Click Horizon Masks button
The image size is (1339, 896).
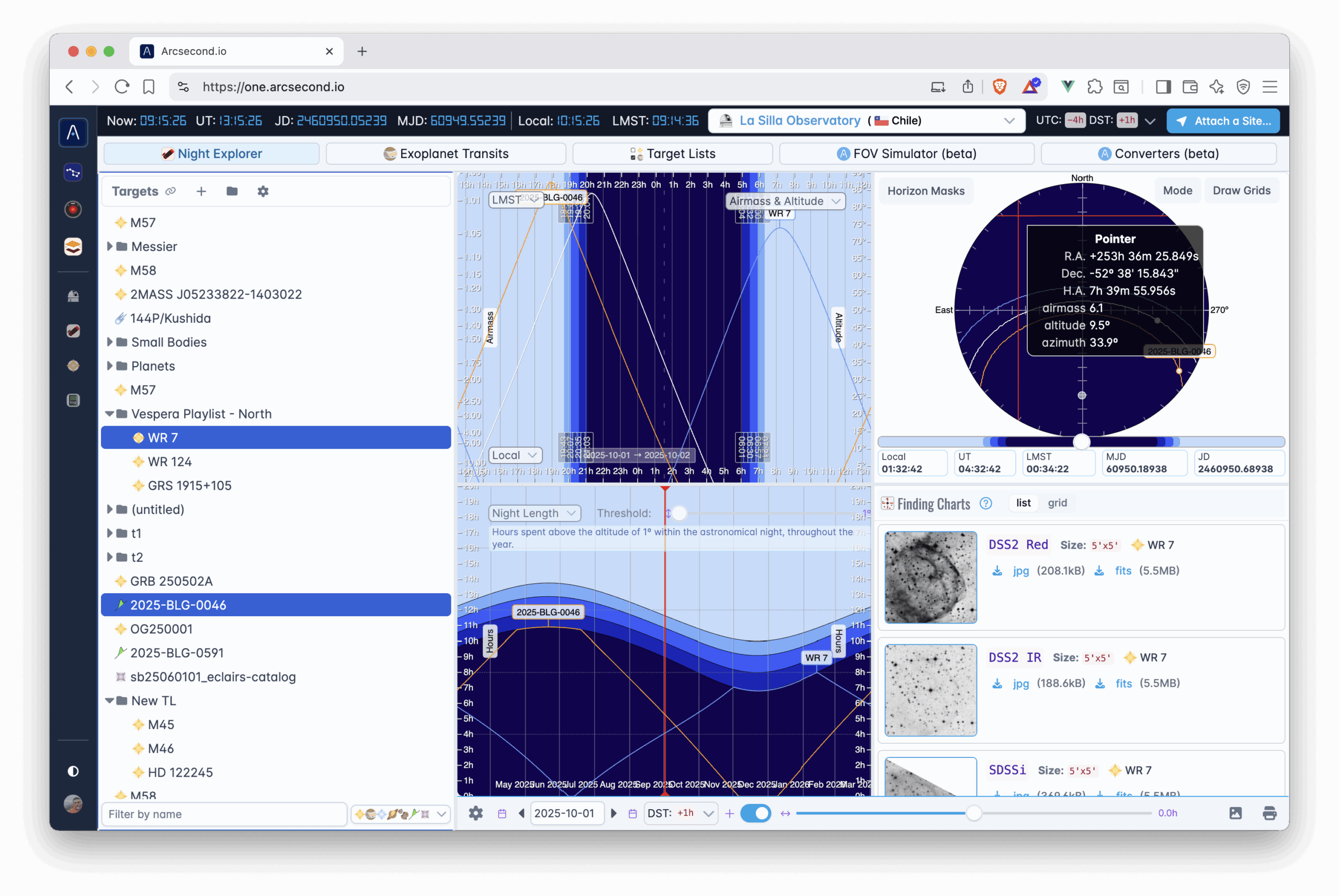tap(925, 191)
